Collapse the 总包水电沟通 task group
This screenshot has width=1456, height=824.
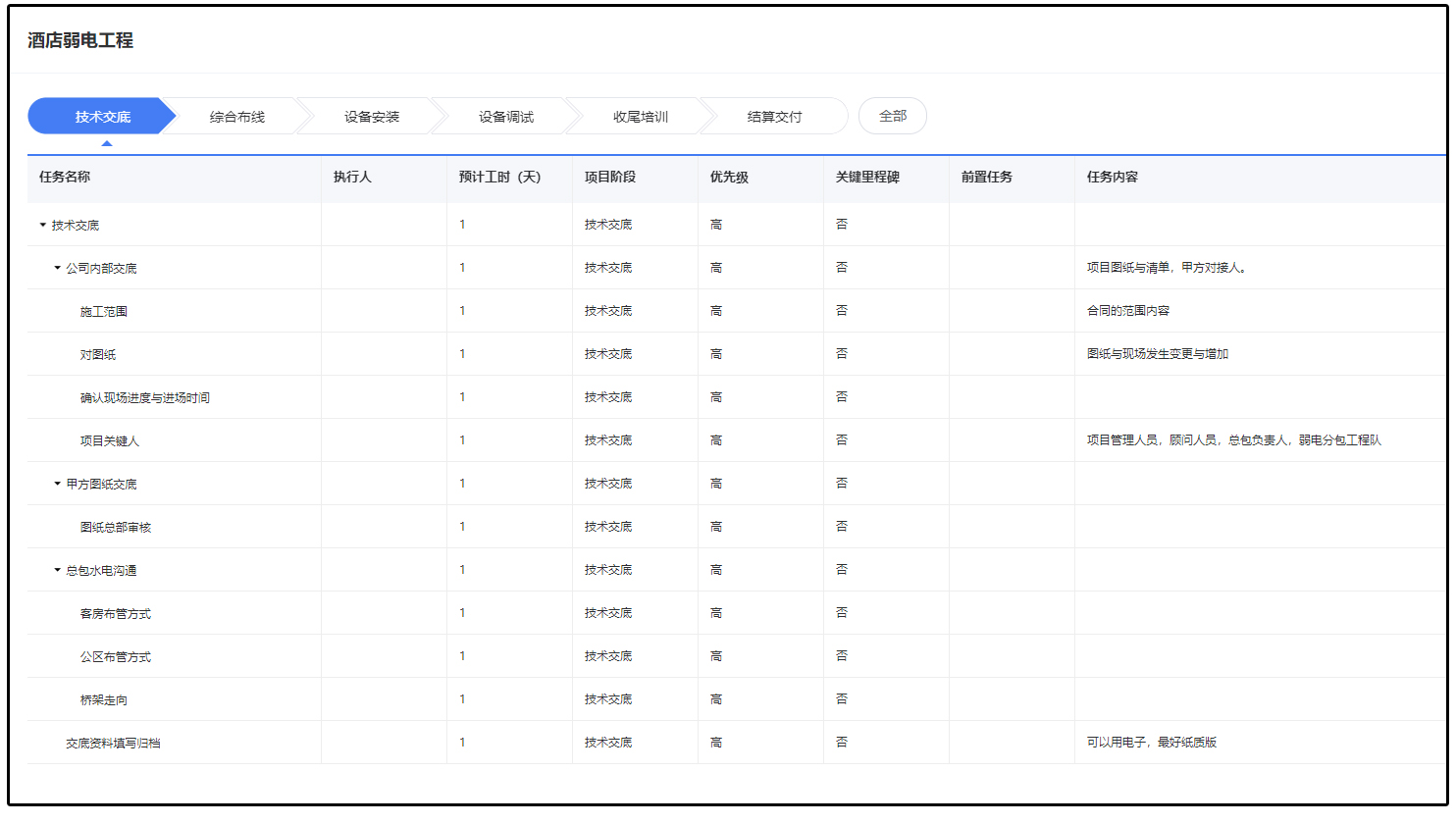click(57, 571)
